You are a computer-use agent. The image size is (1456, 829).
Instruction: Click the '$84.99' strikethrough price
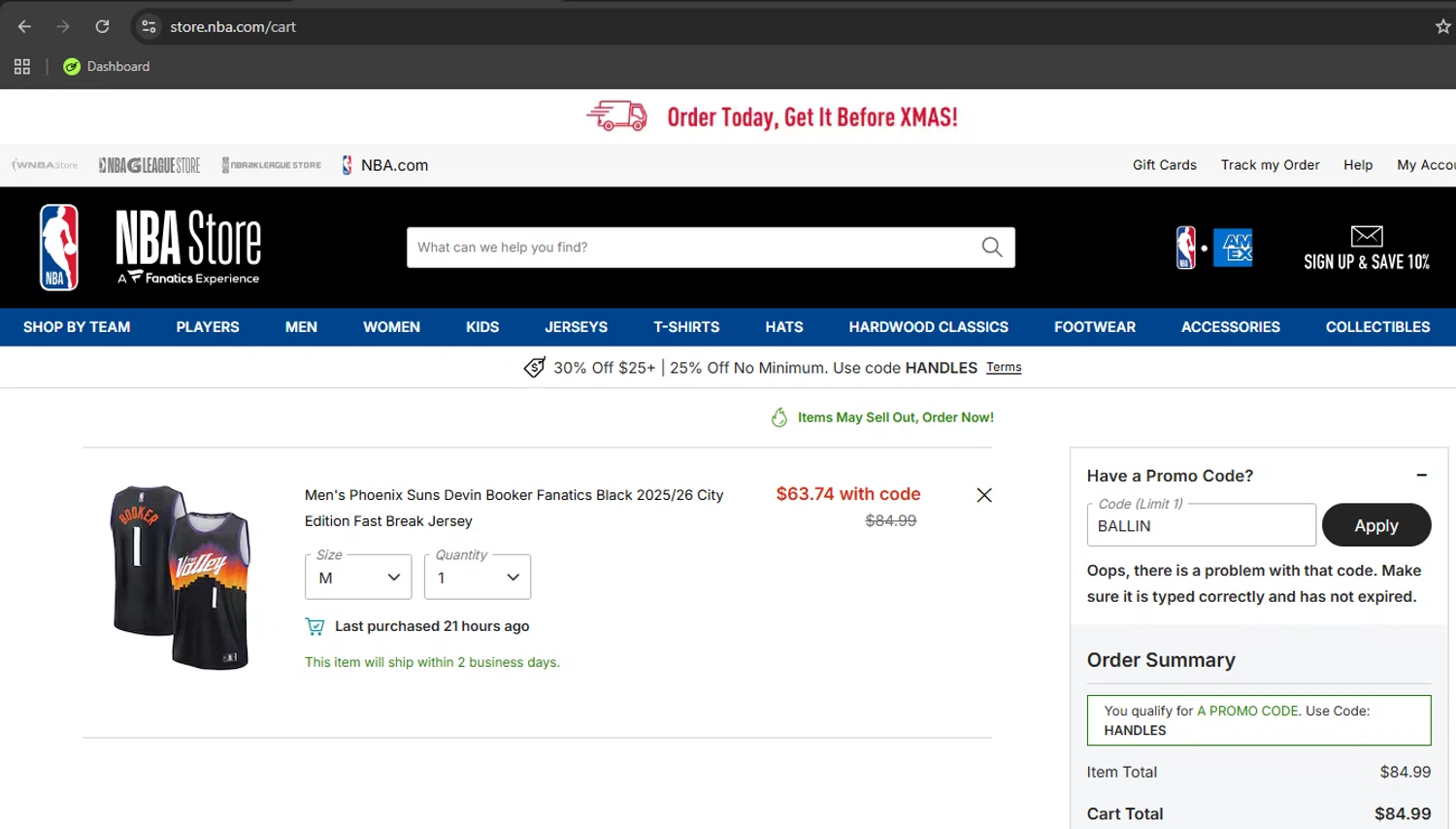[891, 520]
